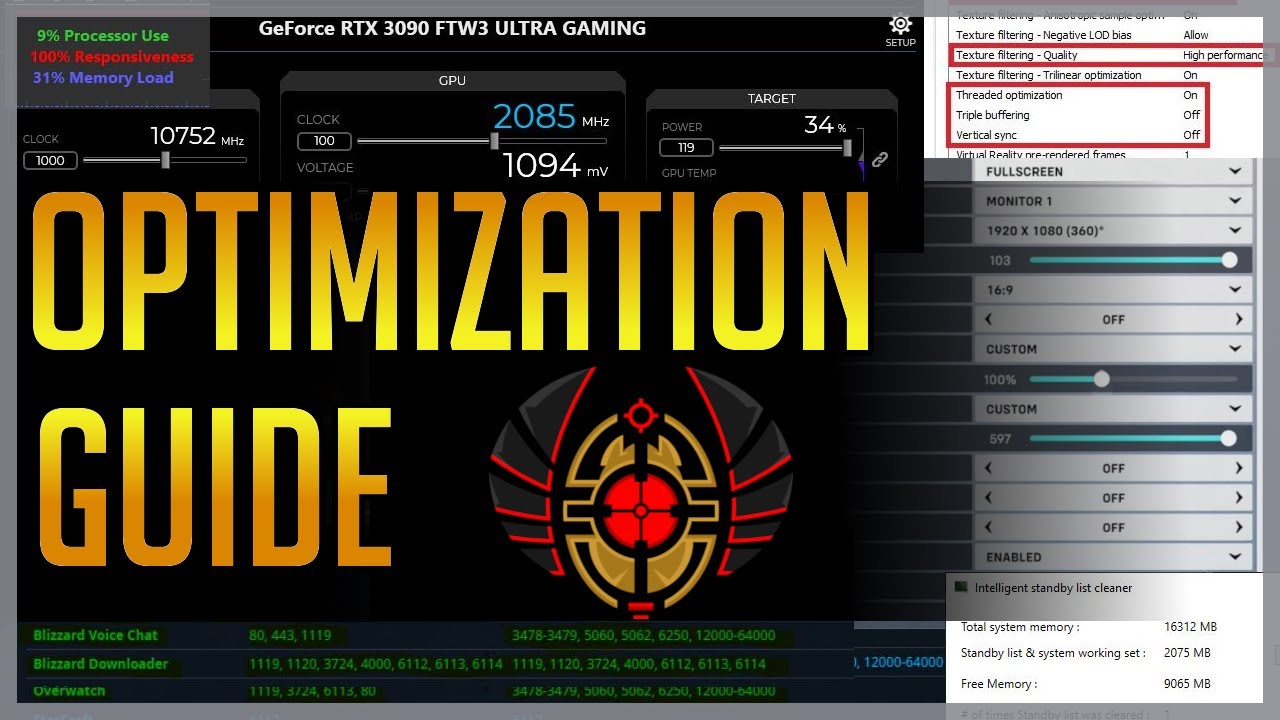Open the CUSTOM dropdown above the 597 slider
This screenshot has width=1280, height=720.
[1112, 409]
